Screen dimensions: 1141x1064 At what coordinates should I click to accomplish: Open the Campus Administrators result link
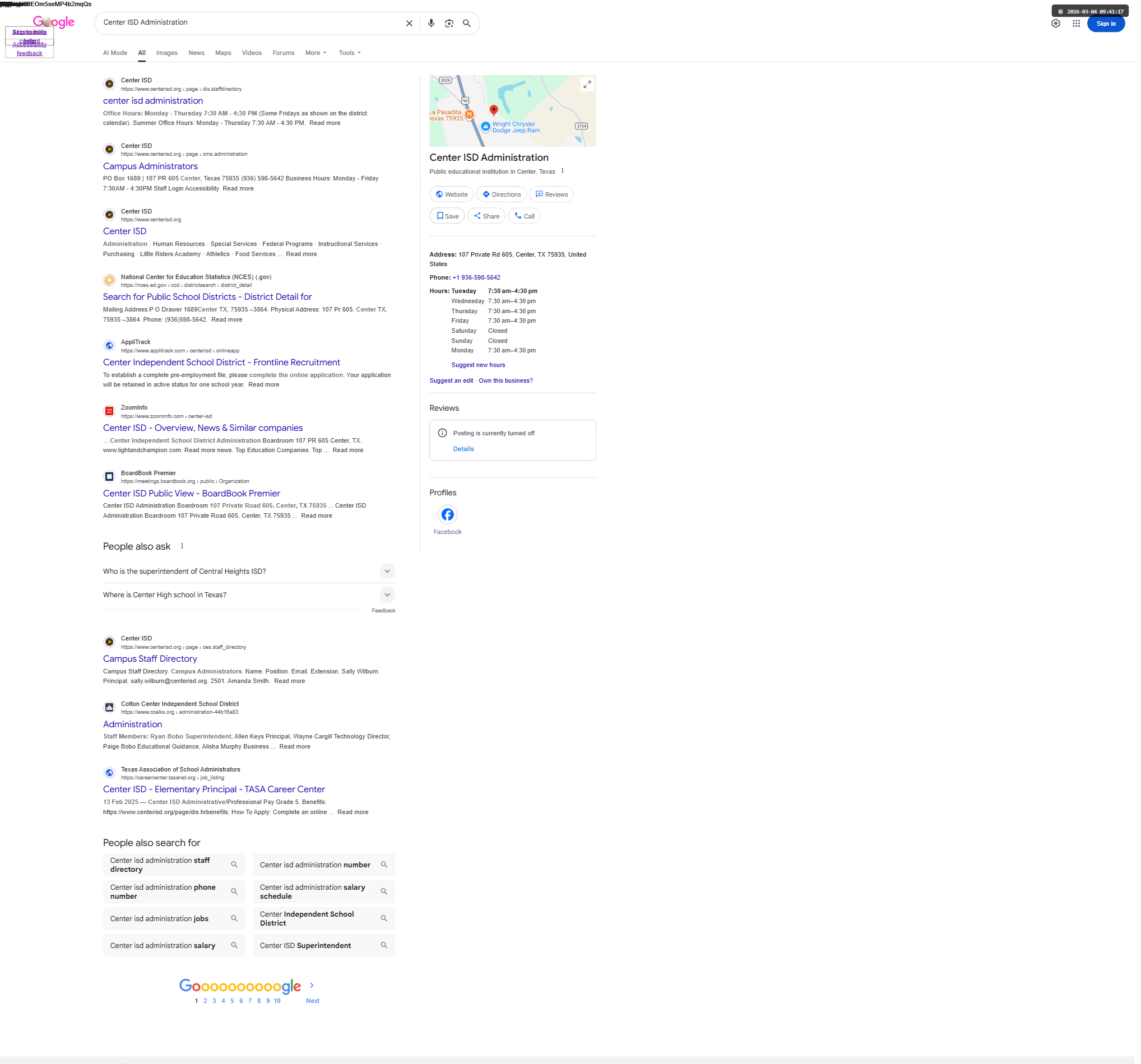[x=150, y=166]
